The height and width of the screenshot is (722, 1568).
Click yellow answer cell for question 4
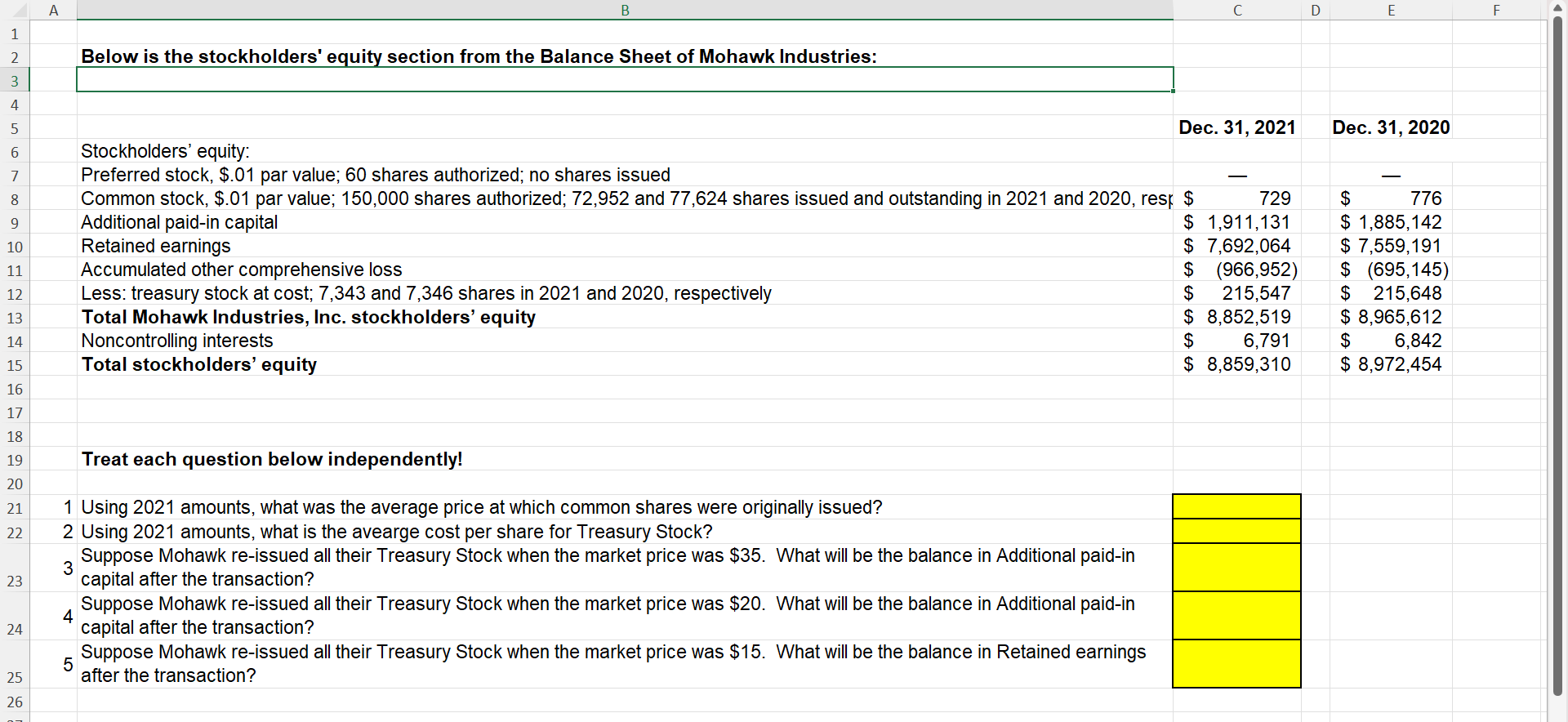tap(1236, 615)
